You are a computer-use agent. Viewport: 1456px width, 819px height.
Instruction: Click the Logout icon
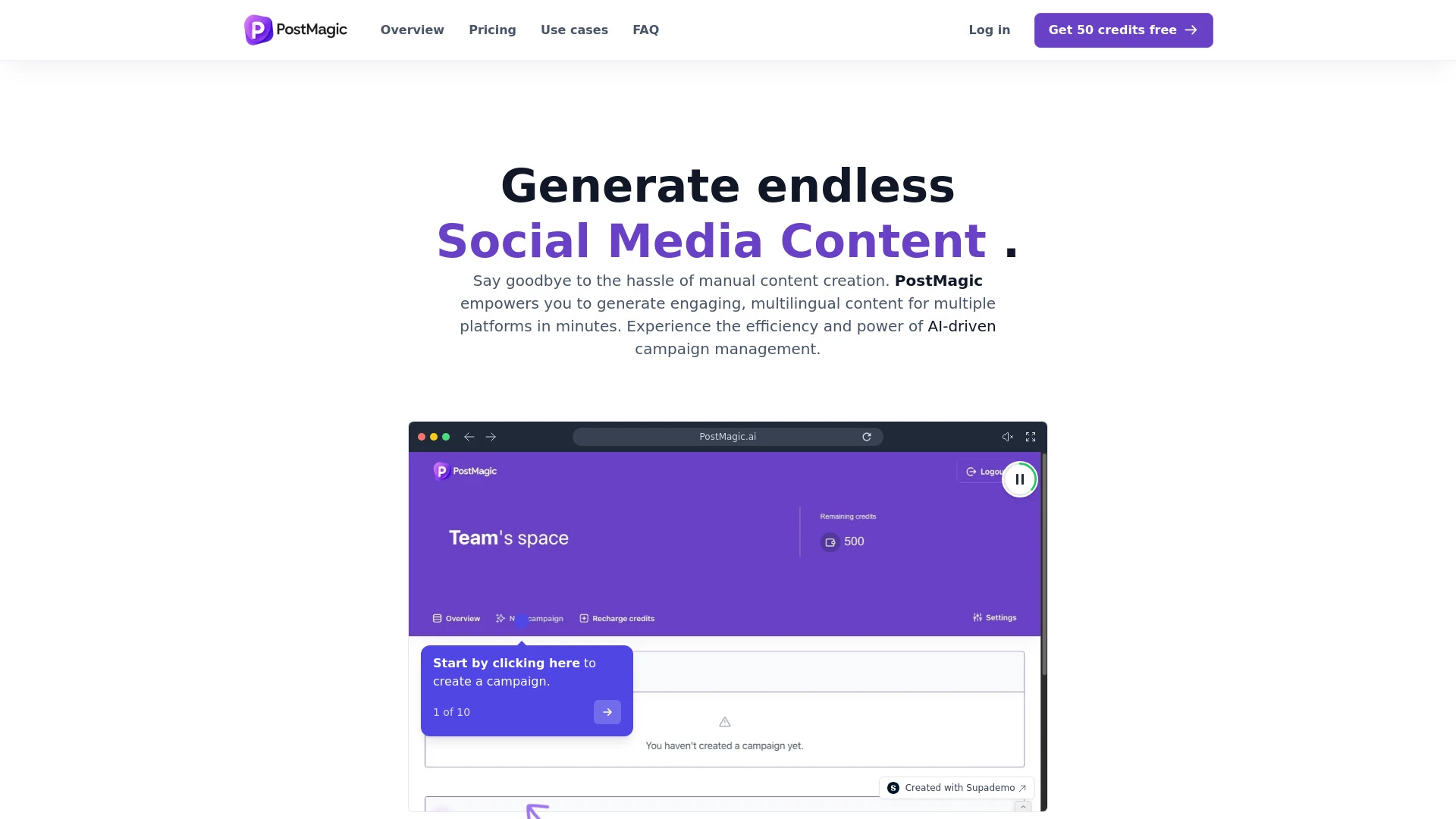pyautogui.click(x=971, y=471)
